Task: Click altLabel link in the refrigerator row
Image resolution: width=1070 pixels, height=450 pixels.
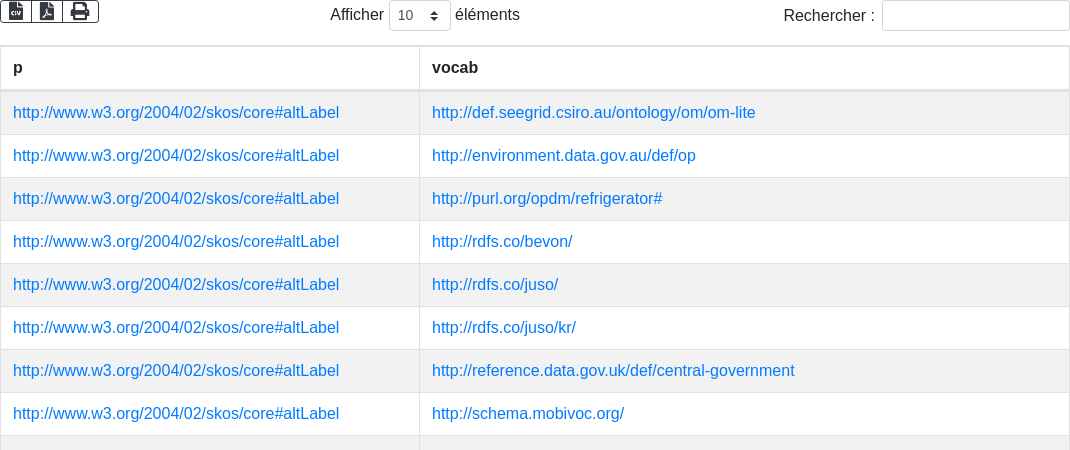Action: 176,199
